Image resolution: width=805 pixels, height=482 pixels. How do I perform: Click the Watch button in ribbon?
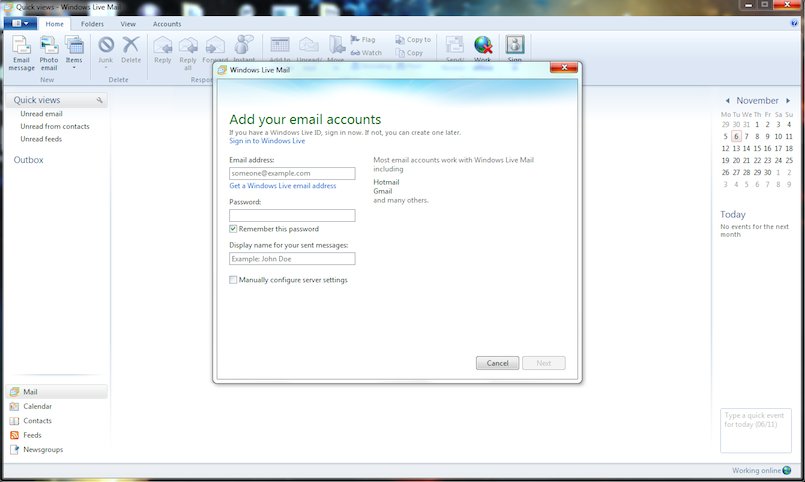[x=366, y=53]
